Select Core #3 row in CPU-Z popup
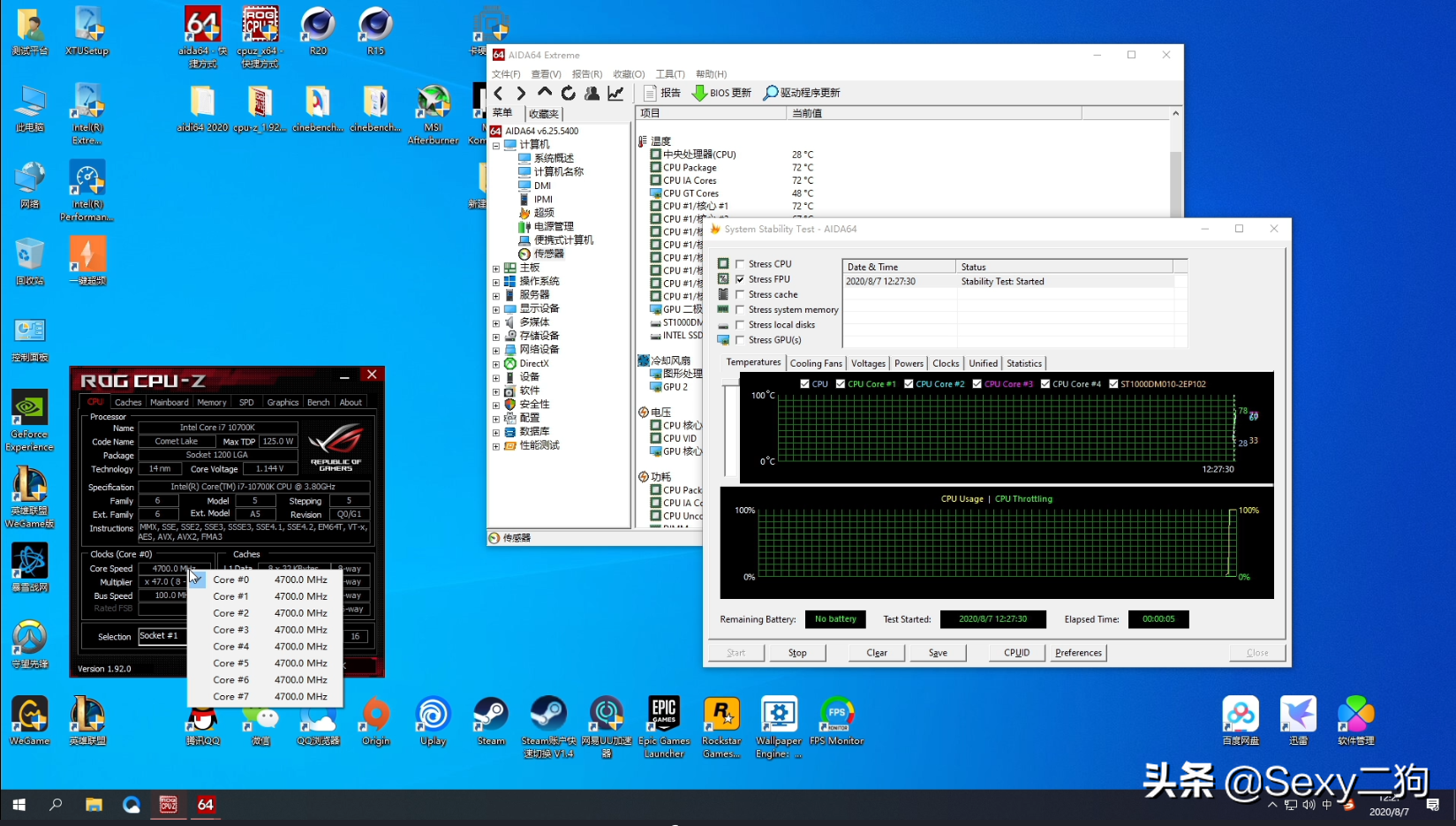The height and width of the screenshot is (826, 1456). point(265,630)
